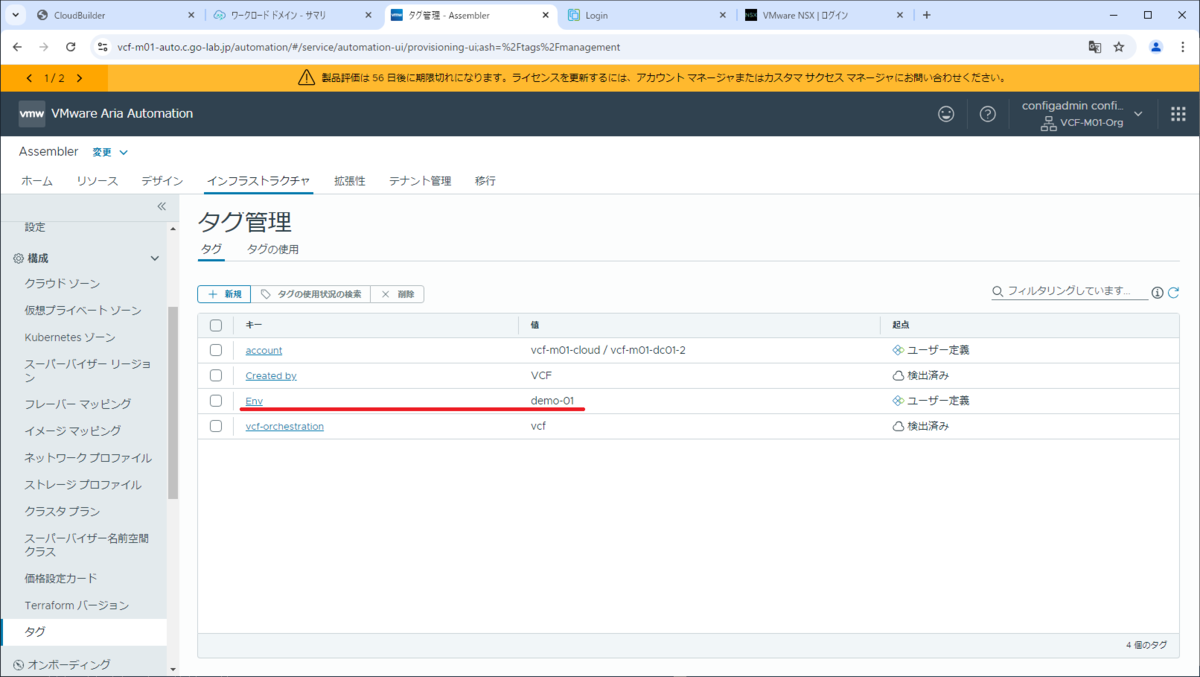The image size is (1200, 677).
Task: Select all tags with header checkbox
Action: (x=216, y=325)
